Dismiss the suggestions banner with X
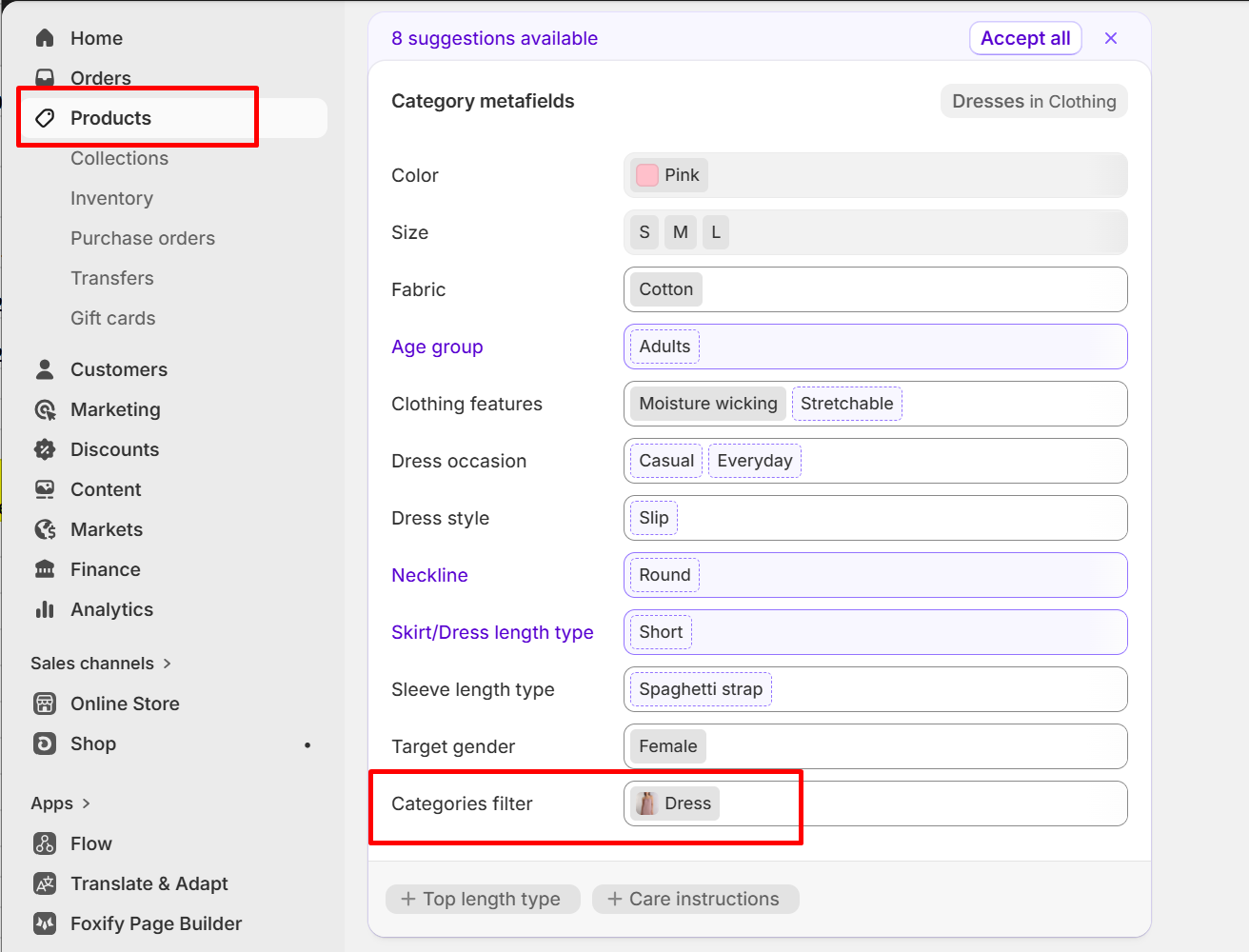 pyautogui.click(x=1111, y=38)
